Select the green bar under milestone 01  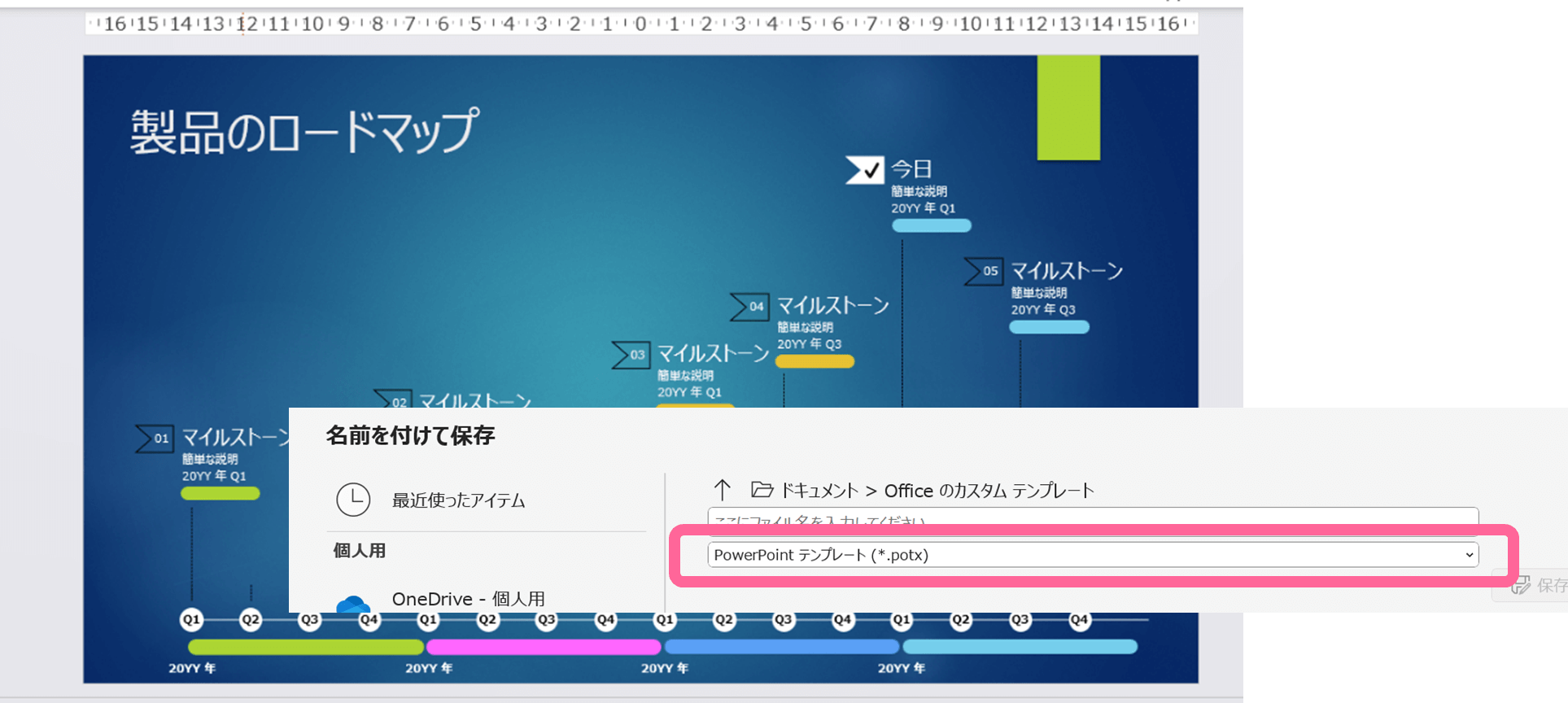point(221,493)
